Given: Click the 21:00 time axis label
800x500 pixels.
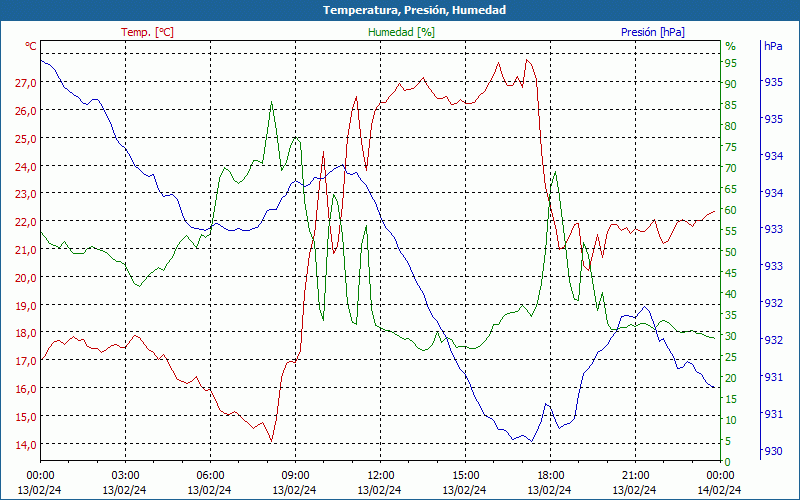Looking at the screenshot, I should [634, 476].
